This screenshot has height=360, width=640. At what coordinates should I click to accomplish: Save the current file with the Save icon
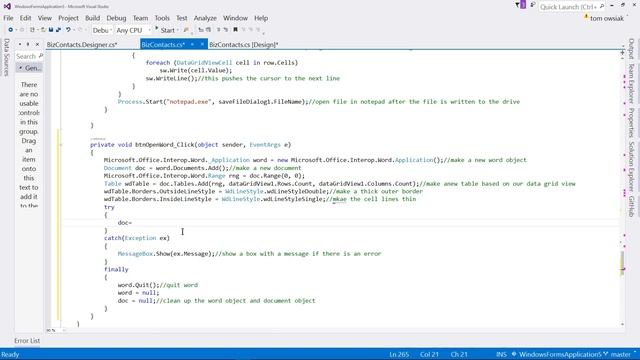click(x=51, y=30)
